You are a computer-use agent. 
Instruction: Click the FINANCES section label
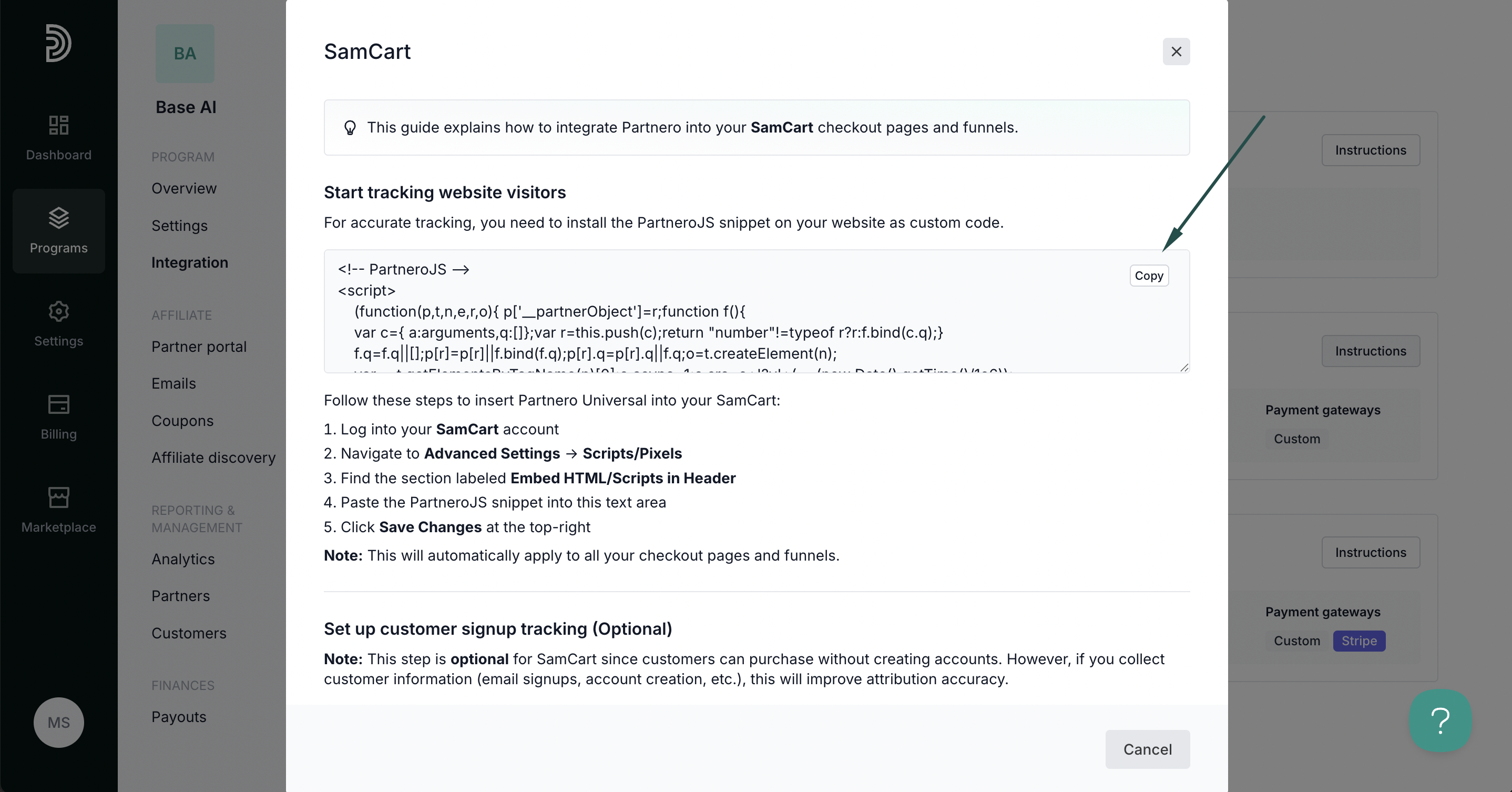pyautogui.click(x=182, y=686)
